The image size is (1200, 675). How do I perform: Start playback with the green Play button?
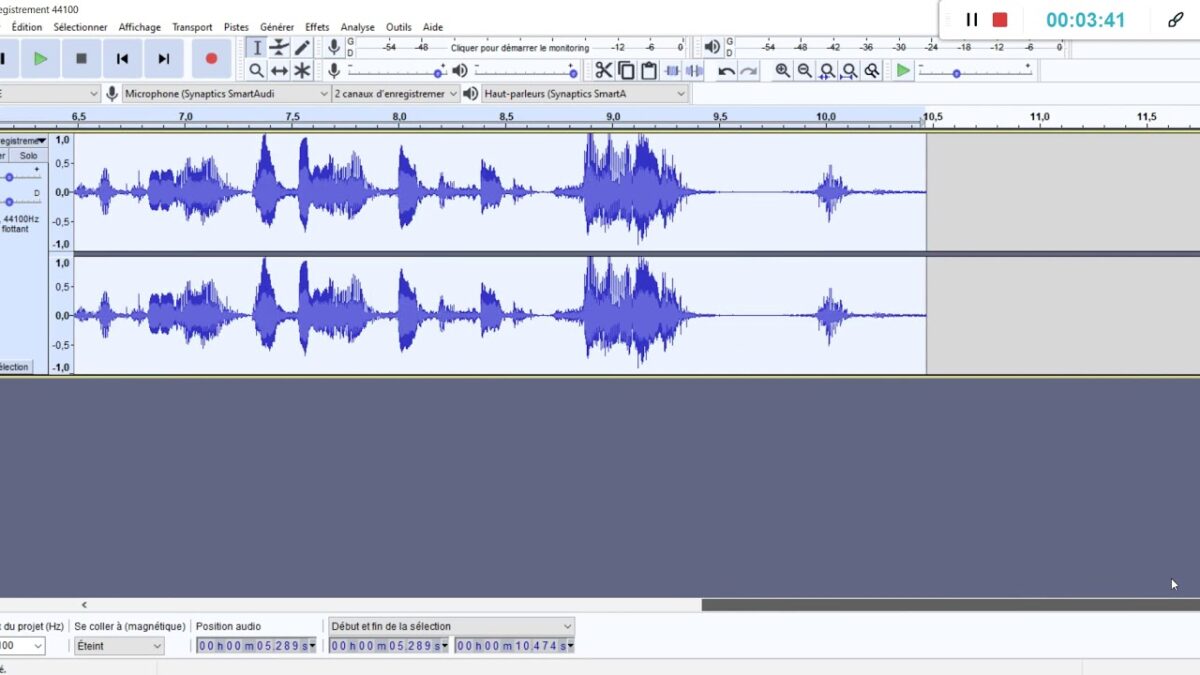tap(40, 59)
